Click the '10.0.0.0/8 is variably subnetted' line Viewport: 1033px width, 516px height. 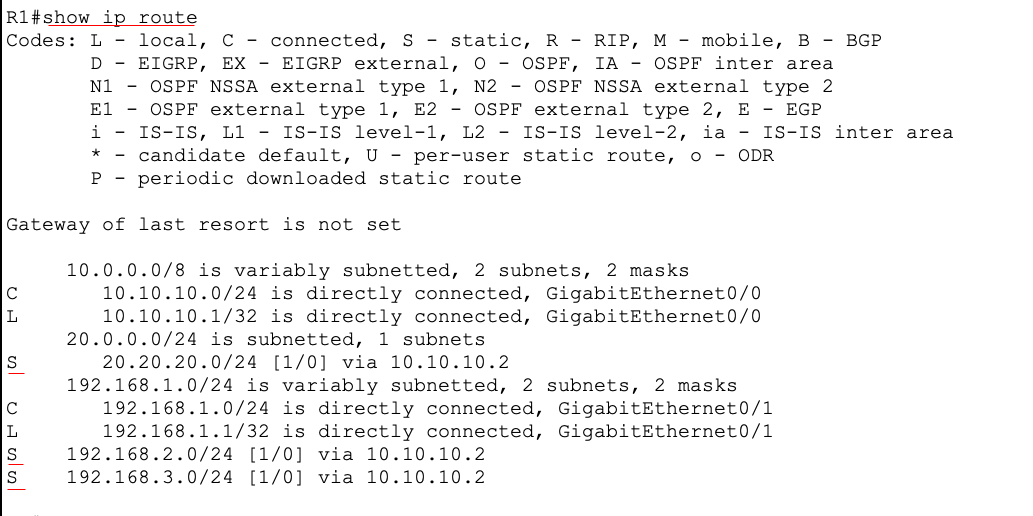(x=377, y=271)
